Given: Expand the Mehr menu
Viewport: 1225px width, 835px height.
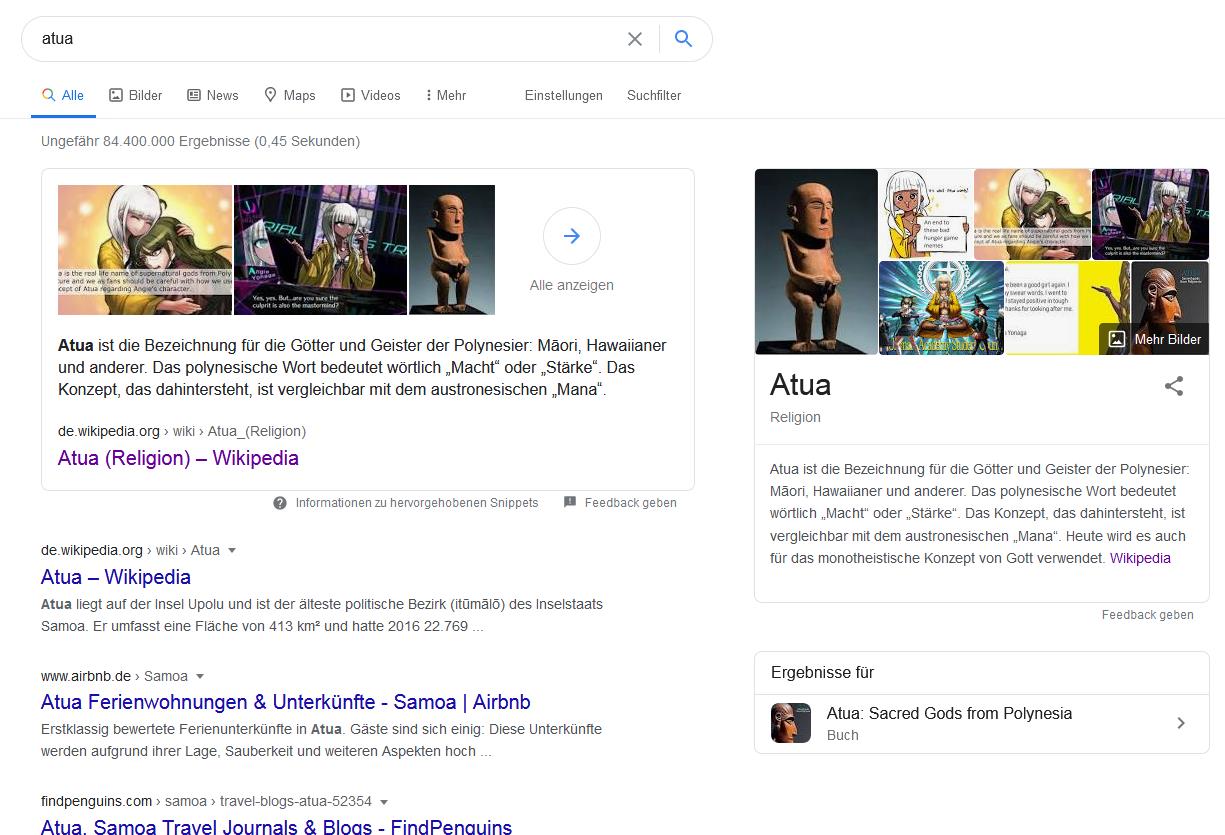Looking at the screenshot, I should 445,95.
